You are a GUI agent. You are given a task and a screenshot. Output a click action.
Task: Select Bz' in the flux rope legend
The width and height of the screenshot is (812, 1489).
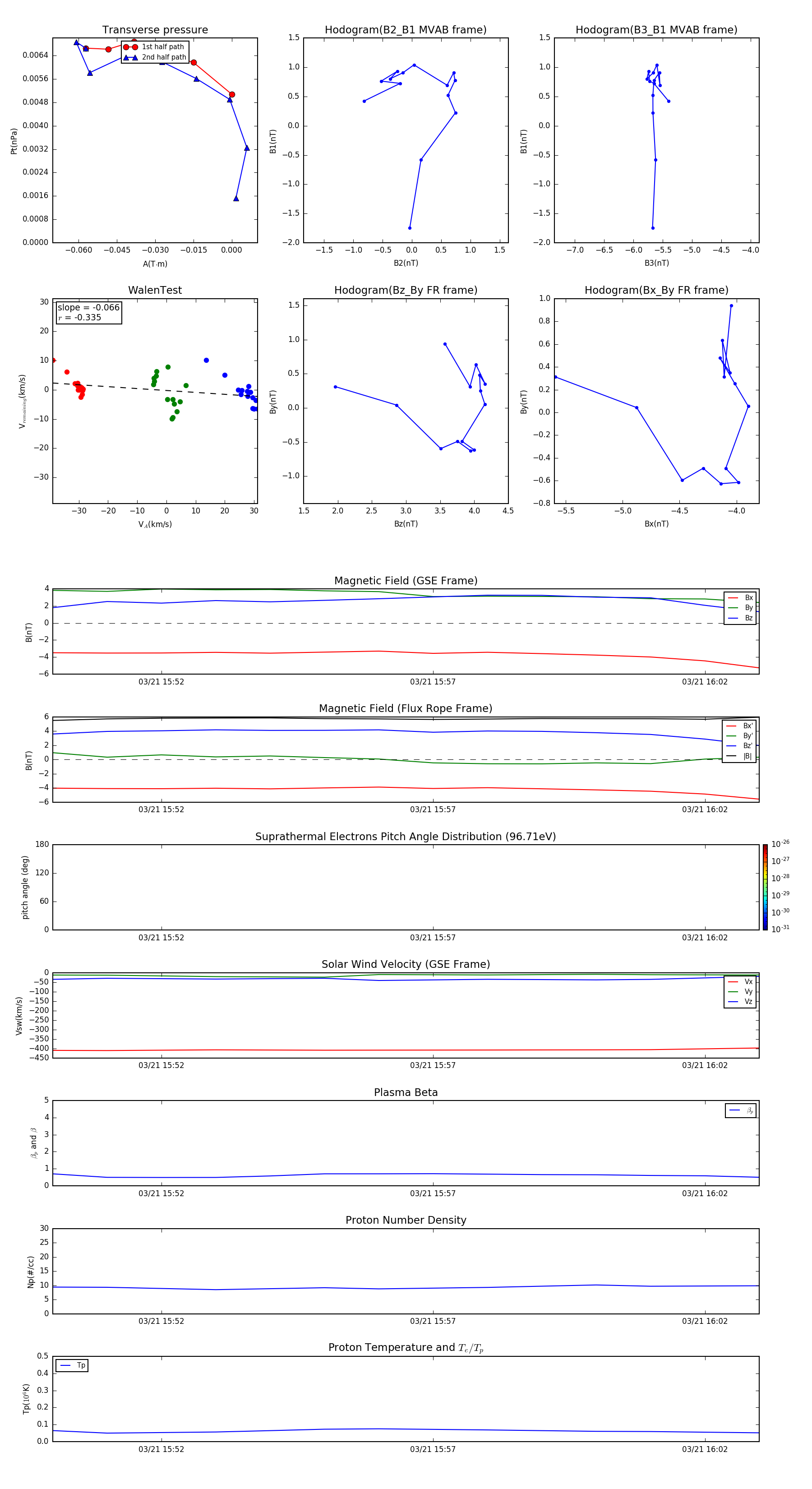(x=739, y=746)
